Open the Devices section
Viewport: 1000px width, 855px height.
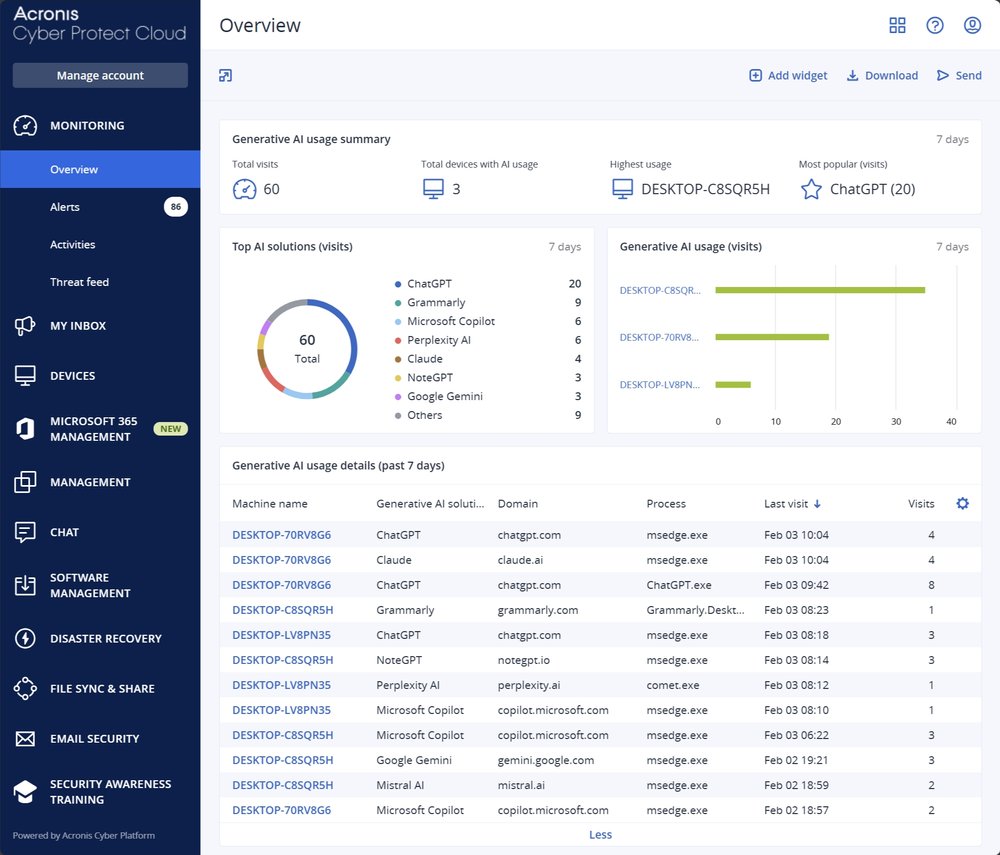(70, 375)
